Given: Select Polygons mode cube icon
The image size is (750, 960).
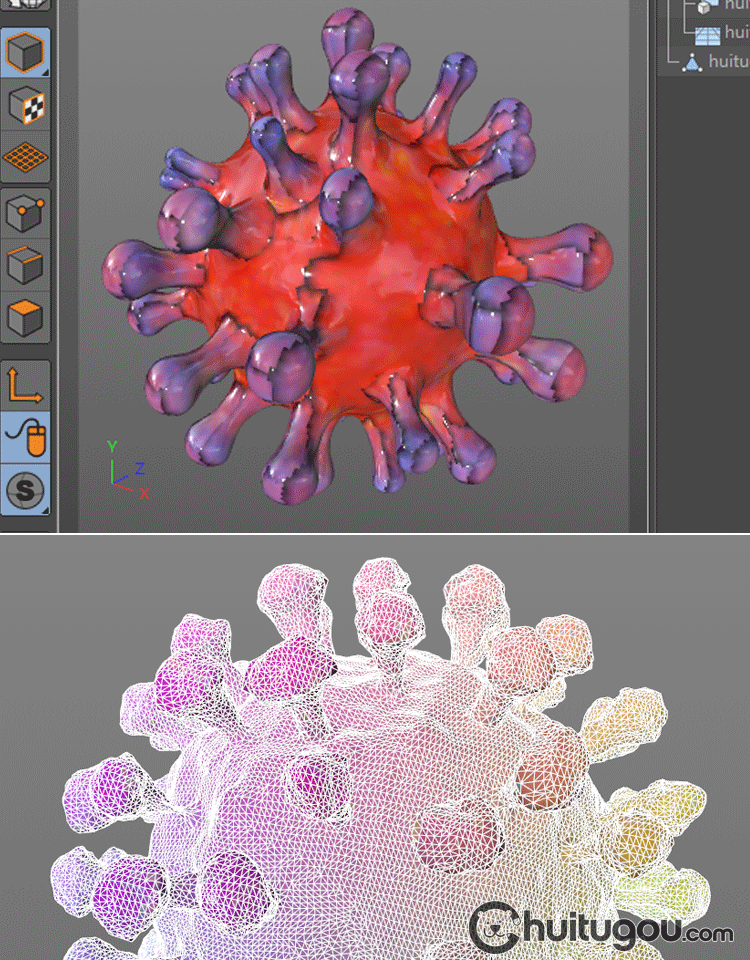Looking at the screenshot, I should coord(25,317).
